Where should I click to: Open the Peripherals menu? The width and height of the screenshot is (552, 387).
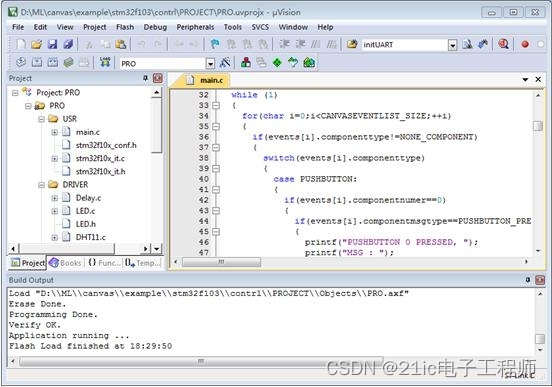pyautogui.click(x=195, y=27)
